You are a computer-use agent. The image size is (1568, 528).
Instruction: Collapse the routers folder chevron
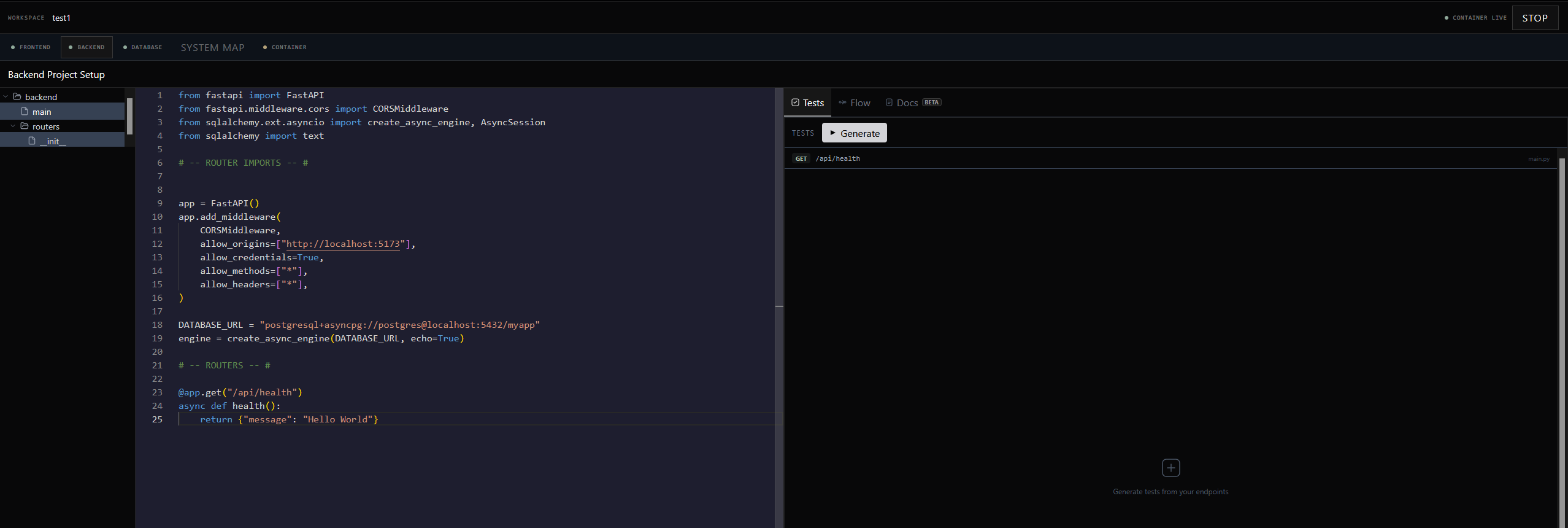click(x=13, y=126)
